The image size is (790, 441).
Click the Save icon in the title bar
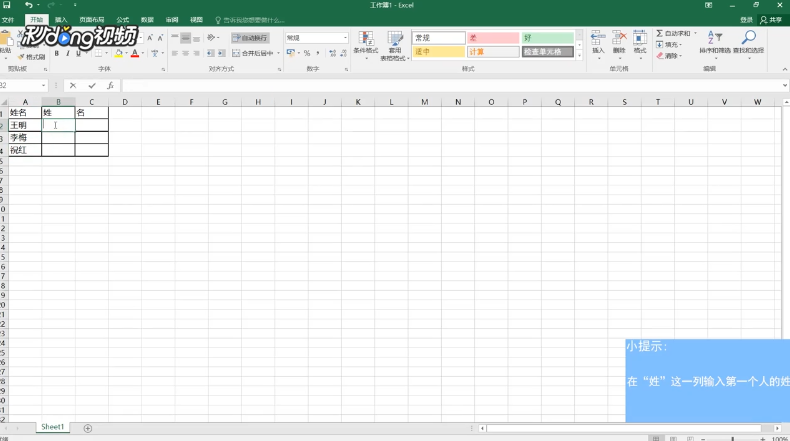coord(7,5)
